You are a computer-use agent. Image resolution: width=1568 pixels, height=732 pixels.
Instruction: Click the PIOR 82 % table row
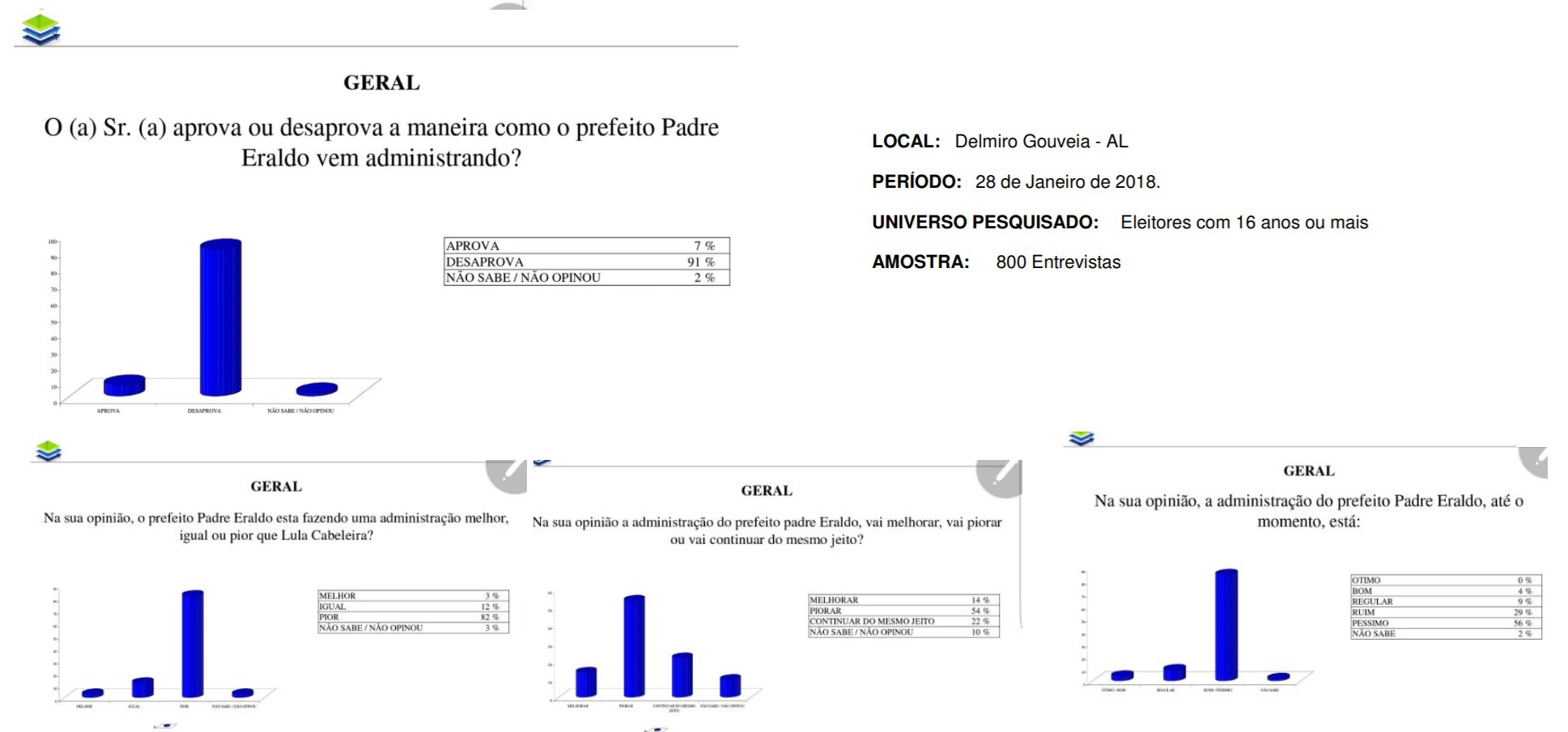coord(413,617)
